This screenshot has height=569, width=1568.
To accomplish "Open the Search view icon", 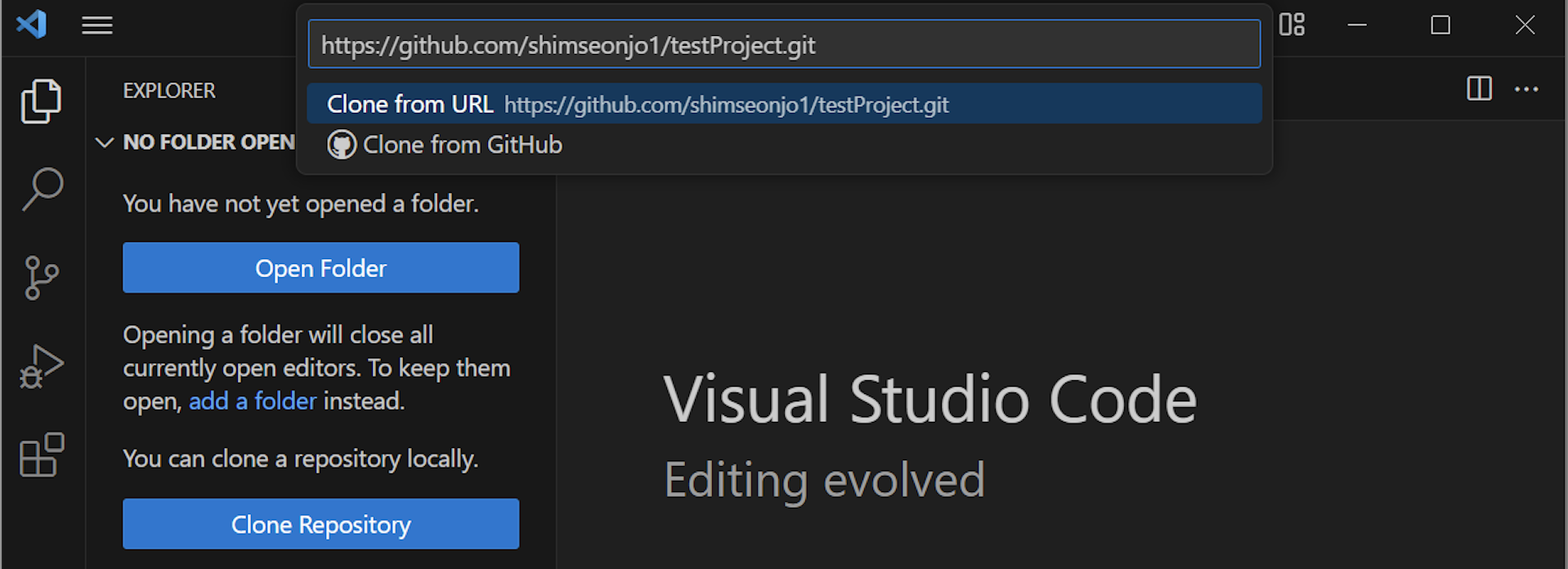I will (x=42, y=190).
